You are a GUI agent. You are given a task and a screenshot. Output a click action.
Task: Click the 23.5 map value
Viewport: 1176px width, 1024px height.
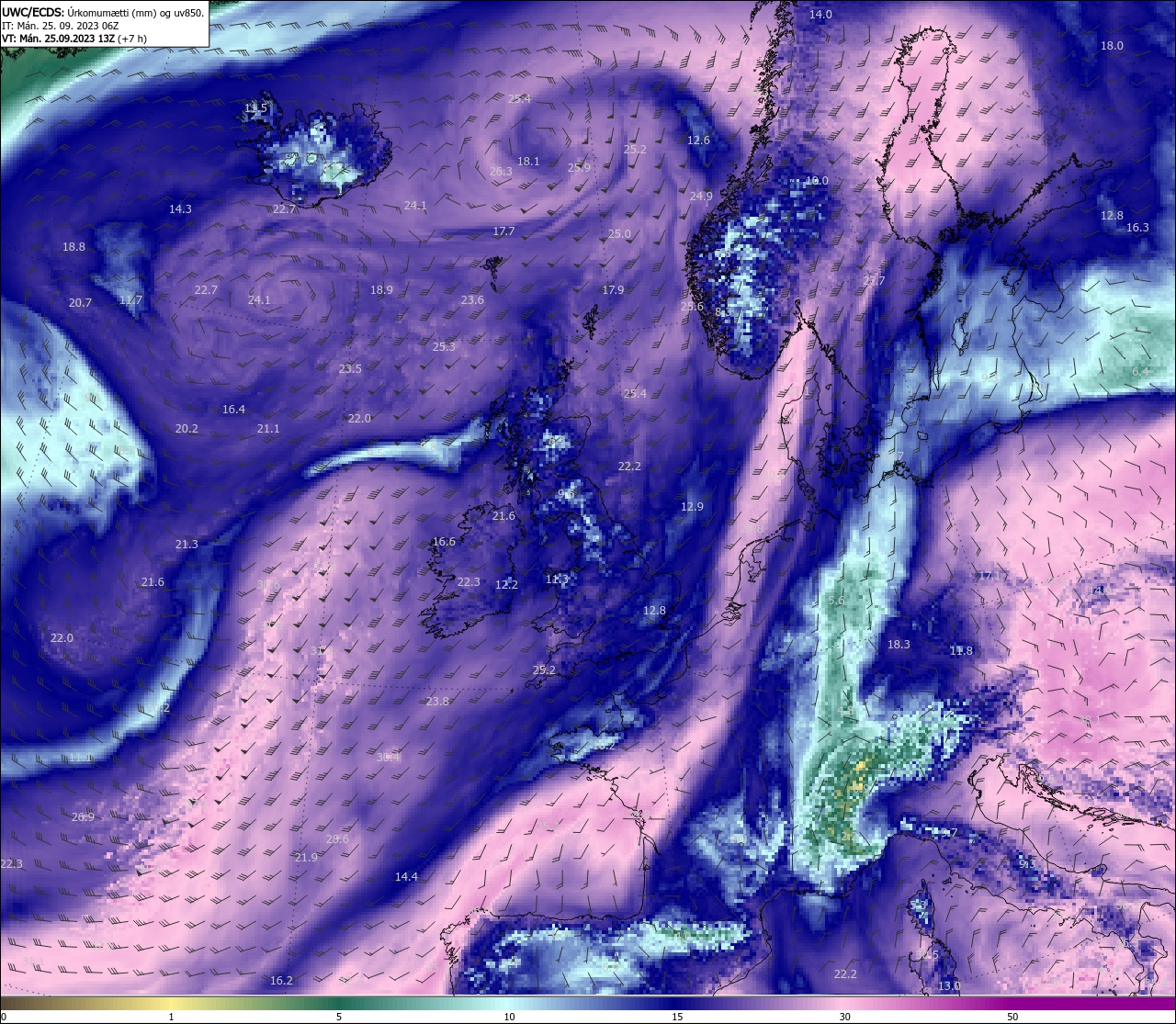point(350,368)
